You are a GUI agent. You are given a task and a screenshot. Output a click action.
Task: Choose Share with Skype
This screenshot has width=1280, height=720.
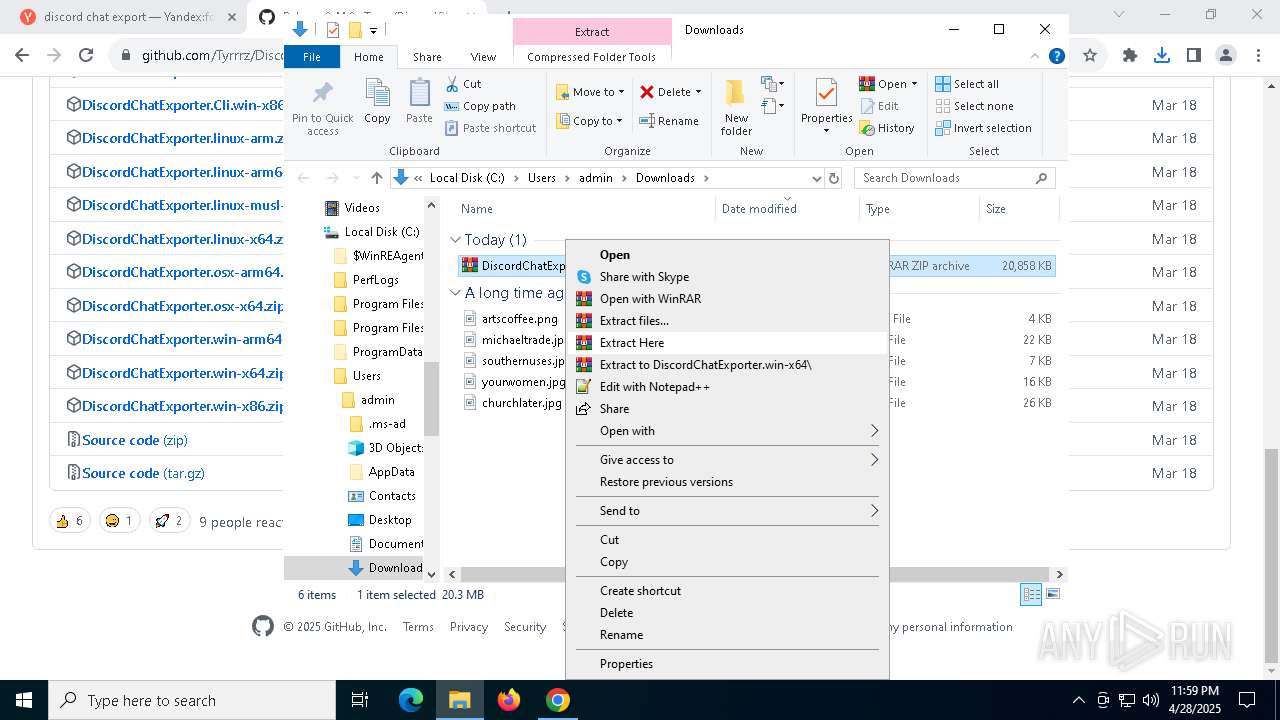pyautogui.click(x=727, y=277)
